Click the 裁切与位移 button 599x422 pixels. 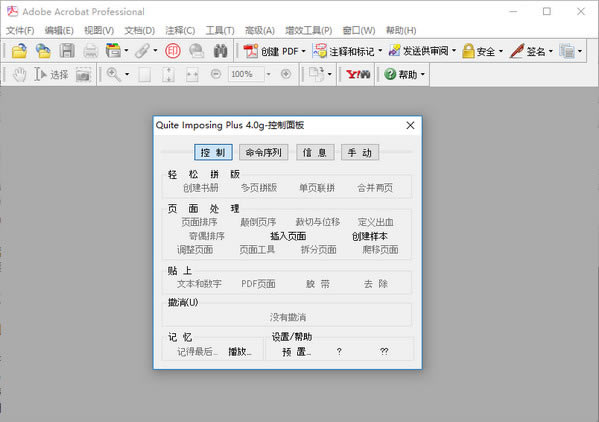tap(318, 222)
